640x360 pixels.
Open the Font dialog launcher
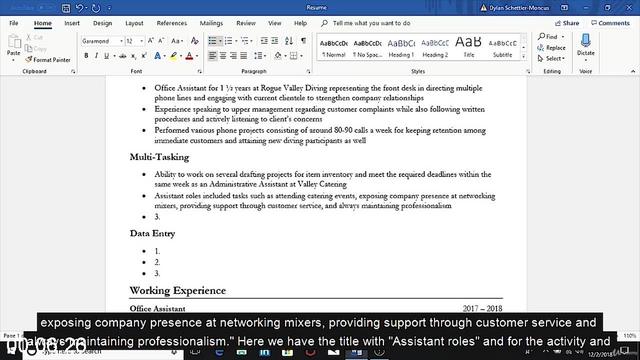[x=200, y=71]
